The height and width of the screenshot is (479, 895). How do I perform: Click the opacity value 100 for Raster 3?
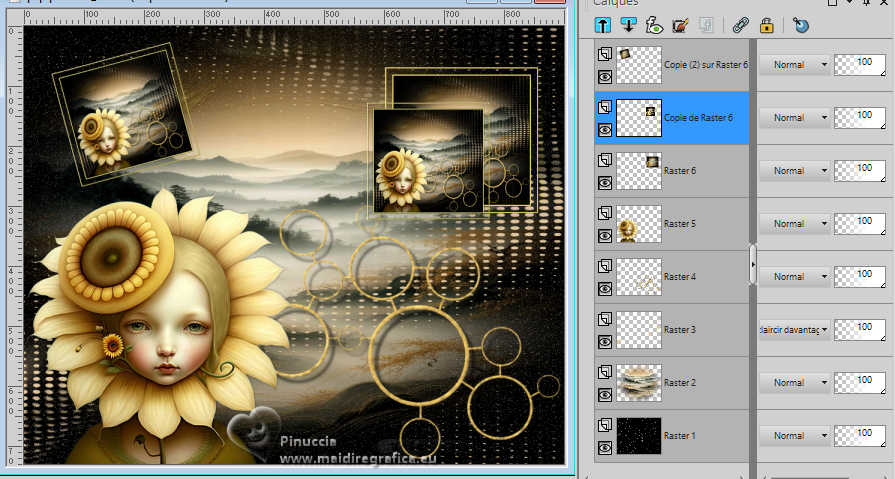click(x=864, y=327)
